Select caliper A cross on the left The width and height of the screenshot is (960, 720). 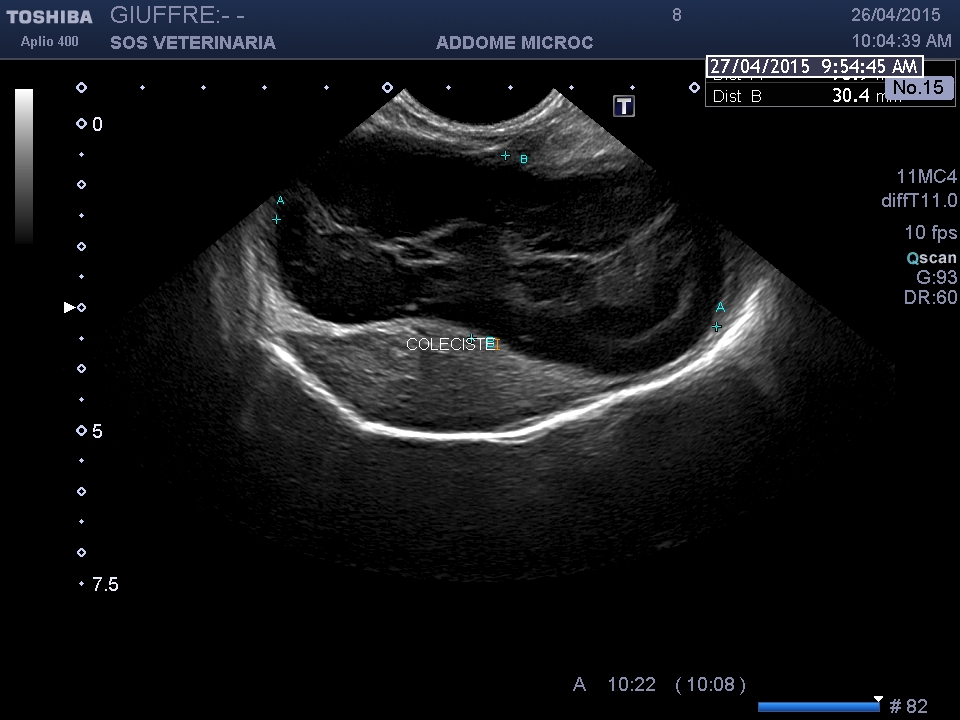[x=277, y=219]
